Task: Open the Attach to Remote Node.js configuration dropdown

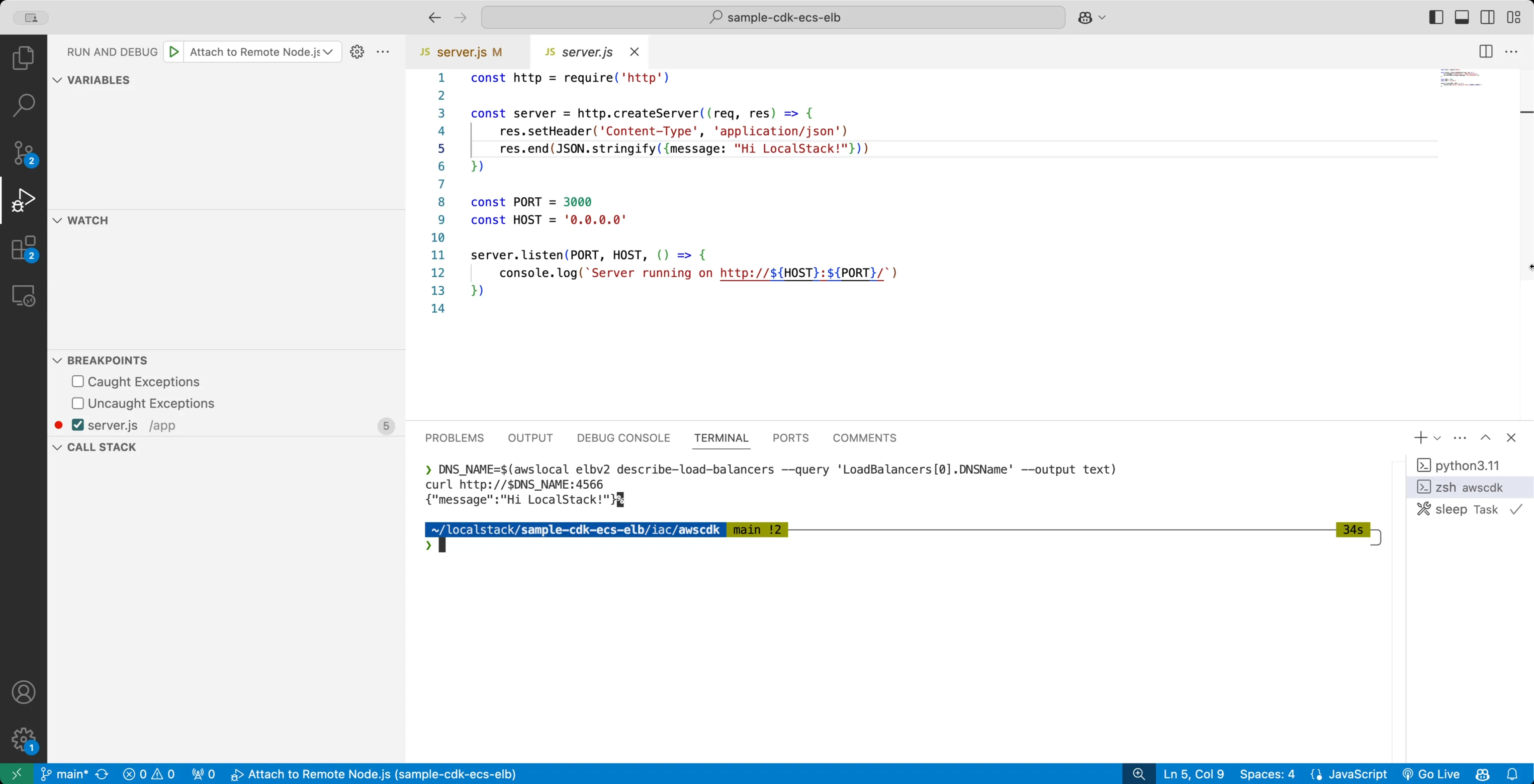Action: point(329,52)
